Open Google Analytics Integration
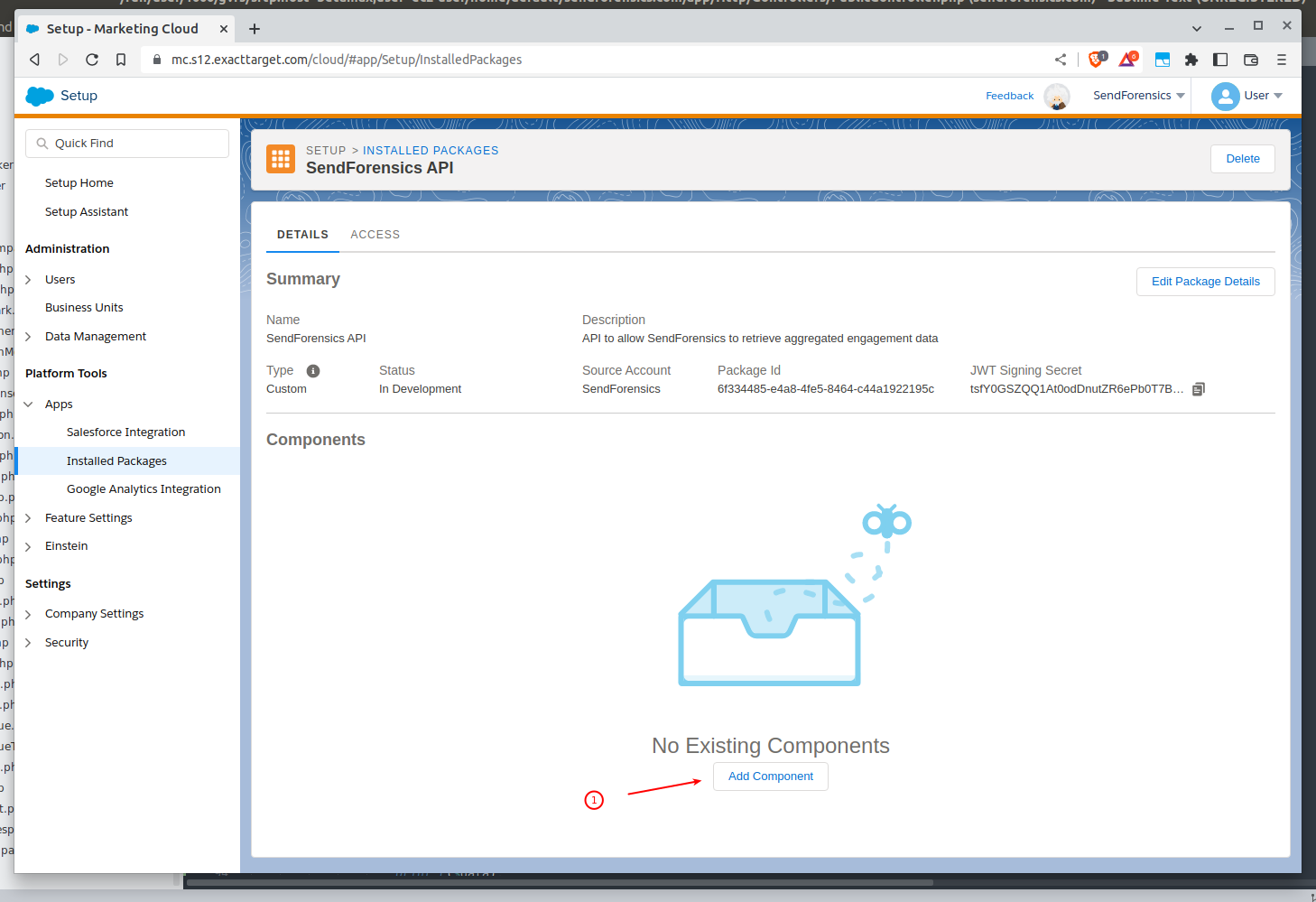The height and width of the screenshot is (902, 1316). tap(144, 489)
